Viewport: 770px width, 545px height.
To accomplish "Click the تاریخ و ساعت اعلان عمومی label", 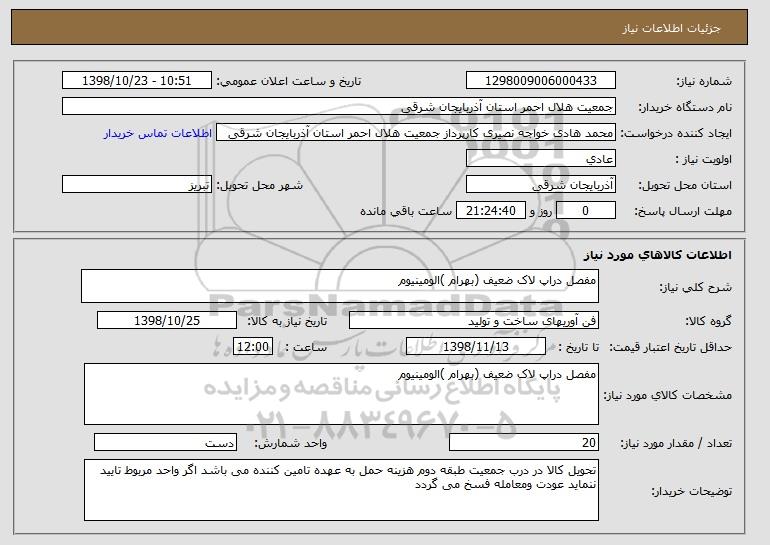I will [x=289, y=82].
